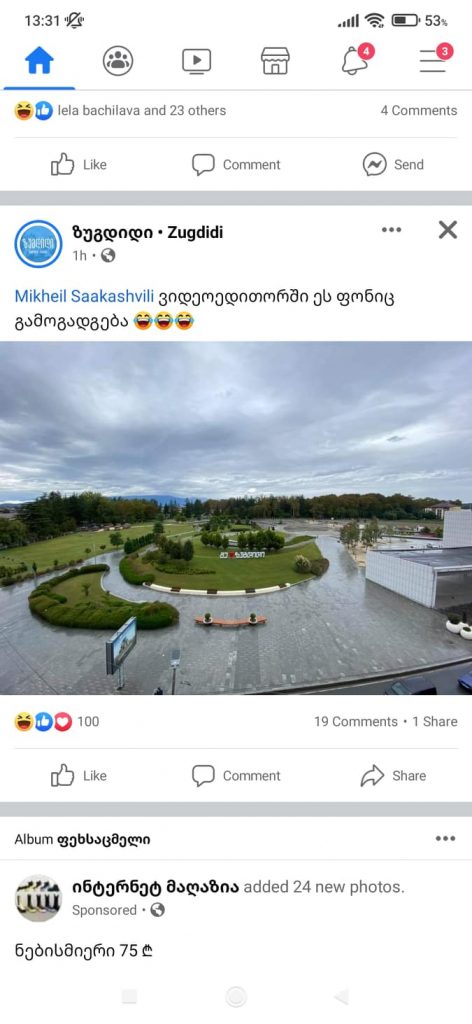Open the Marketplace storefront icon
Screen dimensions: 472x1024
point(275,61)
